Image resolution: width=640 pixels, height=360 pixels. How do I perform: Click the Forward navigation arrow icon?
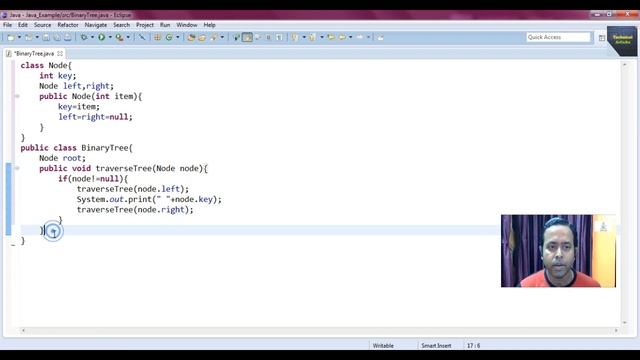tap(360, 37)
